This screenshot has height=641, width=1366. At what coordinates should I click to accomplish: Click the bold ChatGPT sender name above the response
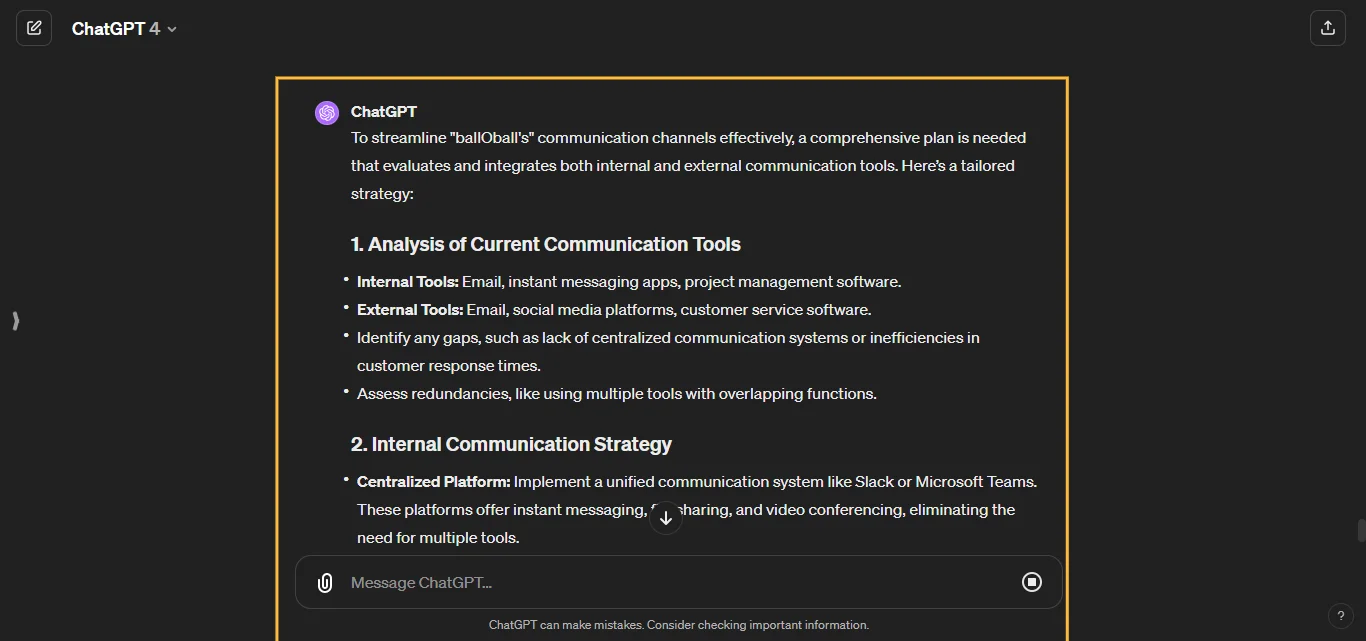[x=384, y=111]
